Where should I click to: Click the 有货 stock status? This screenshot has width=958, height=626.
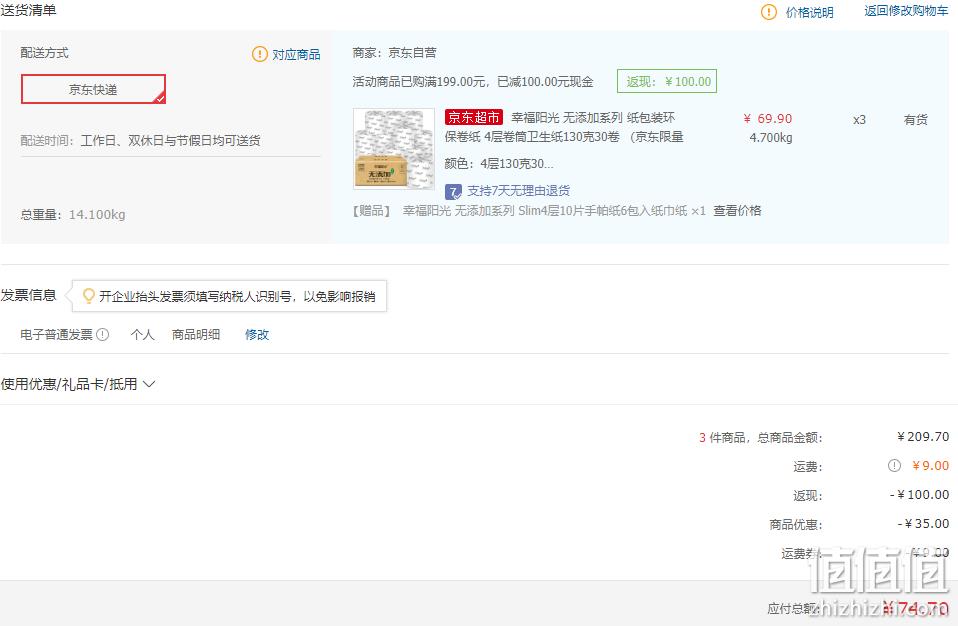coord(915,120)
